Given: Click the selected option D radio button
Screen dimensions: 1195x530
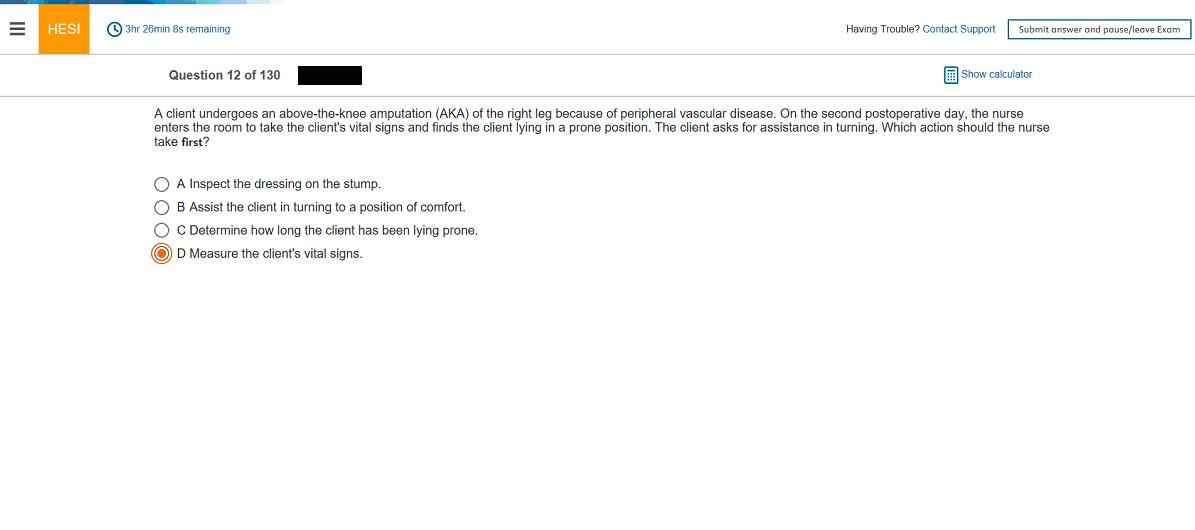Looking at the screenshot, I should (161, 253).
